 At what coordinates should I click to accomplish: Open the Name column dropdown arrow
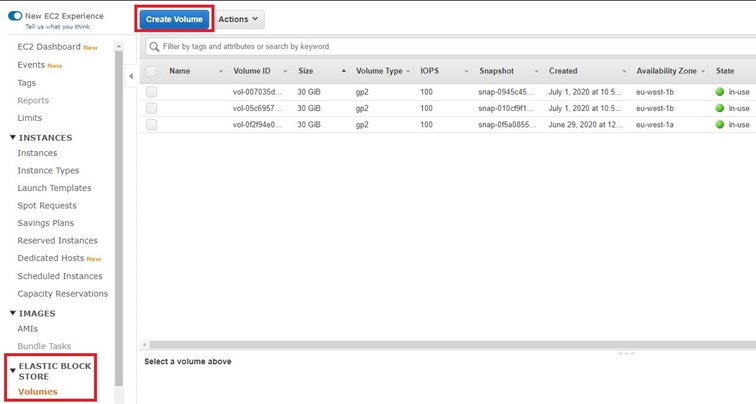221,71
